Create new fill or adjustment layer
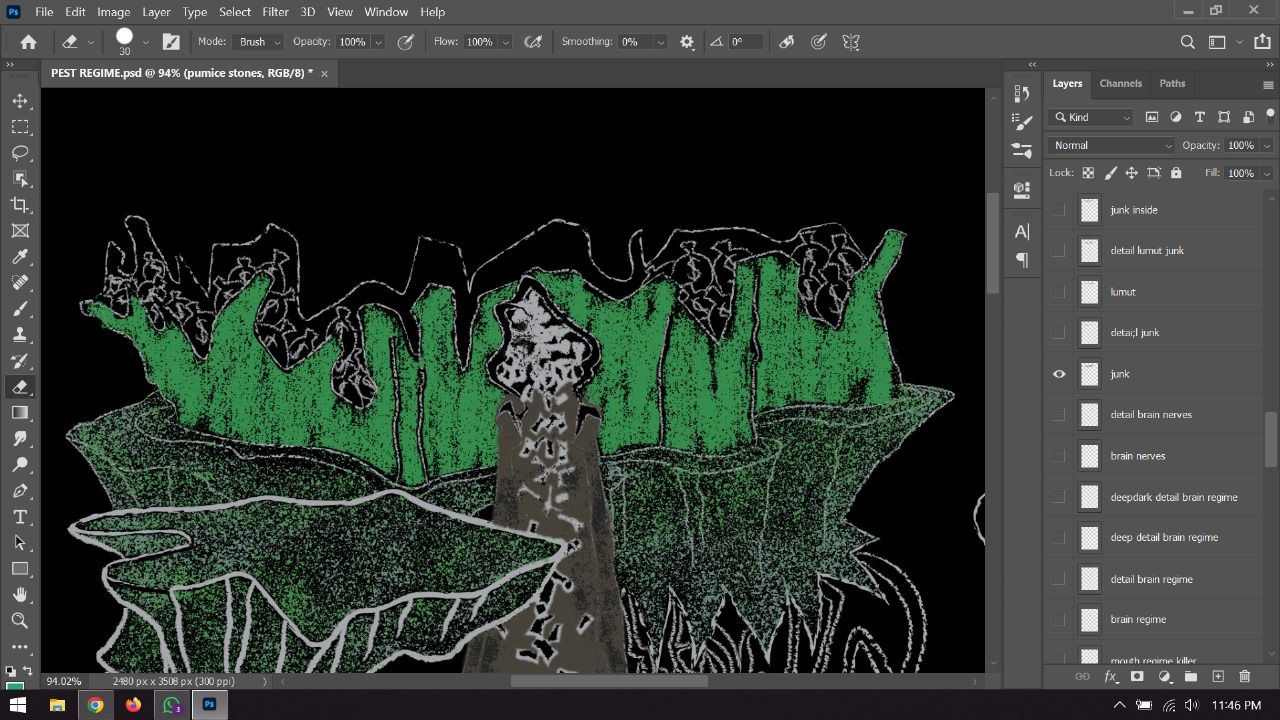Screen dimensions: 1280x720 pos(1164,677)
